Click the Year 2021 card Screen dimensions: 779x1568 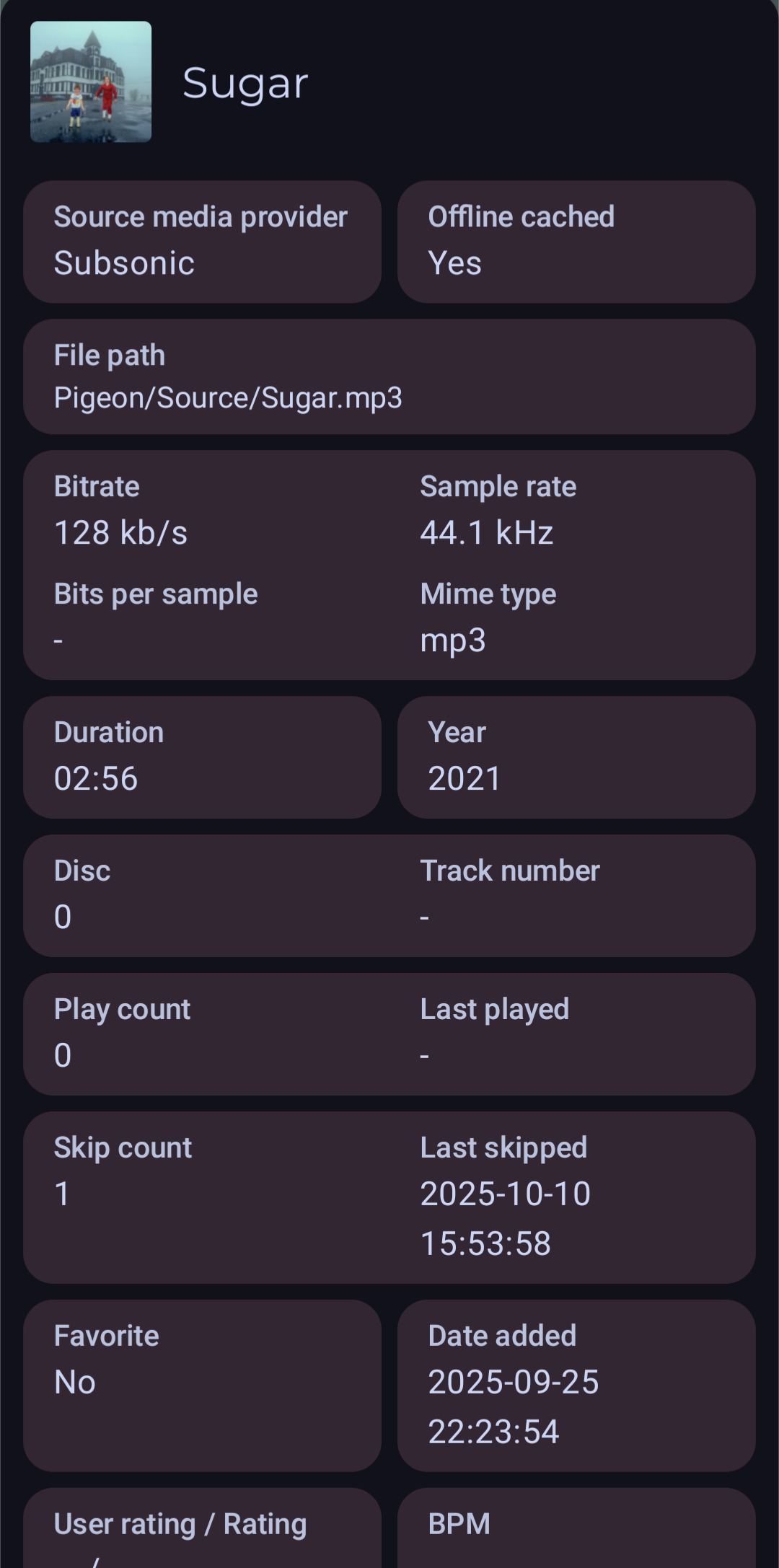point(576,757)
